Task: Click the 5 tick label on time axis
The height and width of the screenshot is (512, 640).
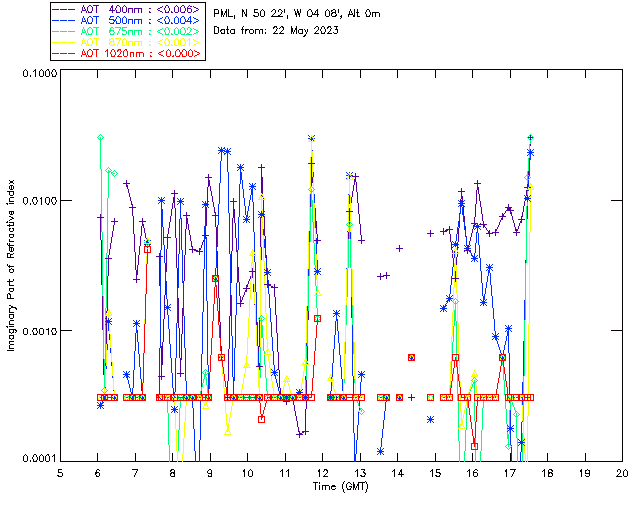Action: point(61,473)
